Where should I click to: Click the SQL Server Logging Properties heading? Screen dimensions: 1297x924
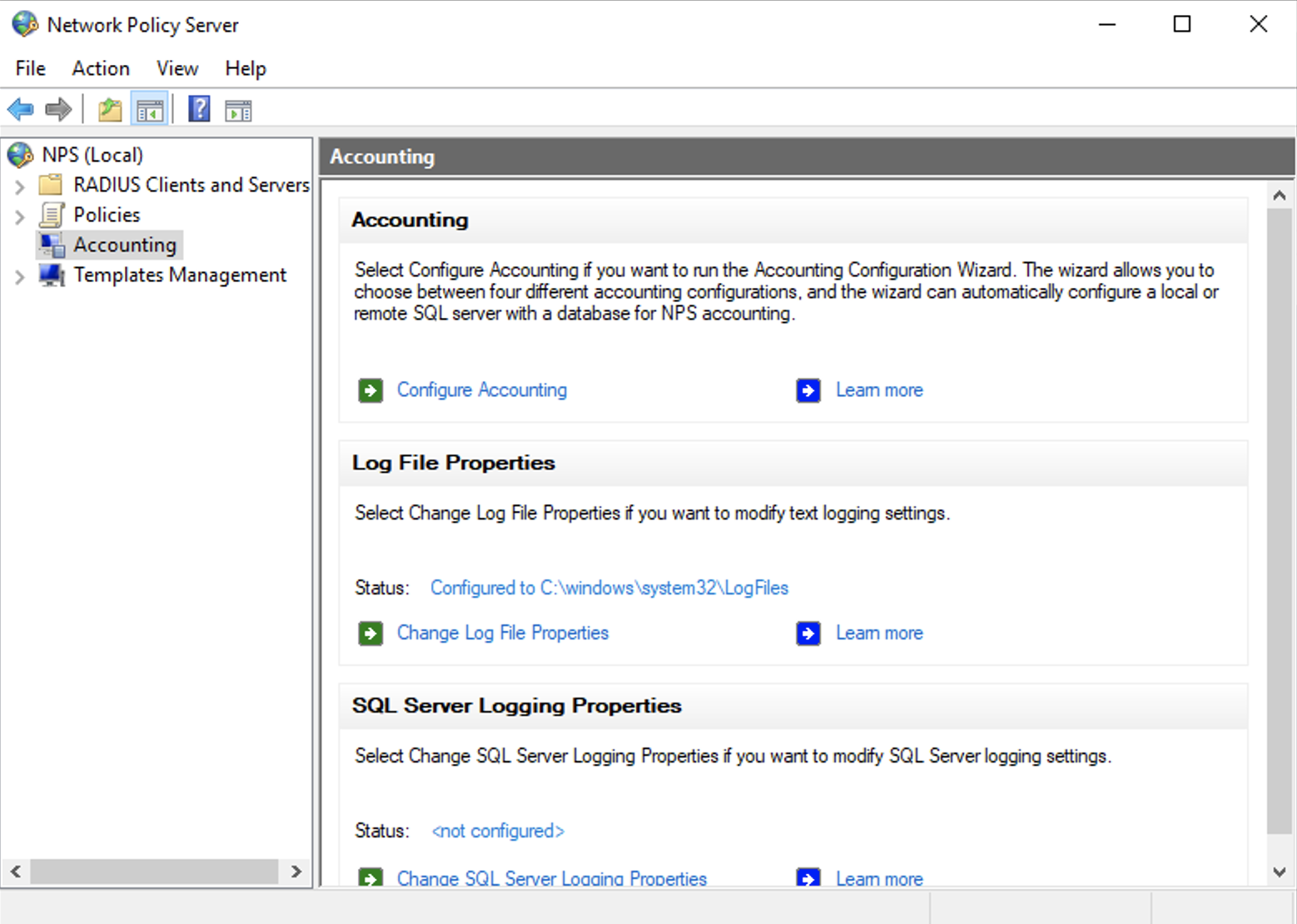pos(517,706)
